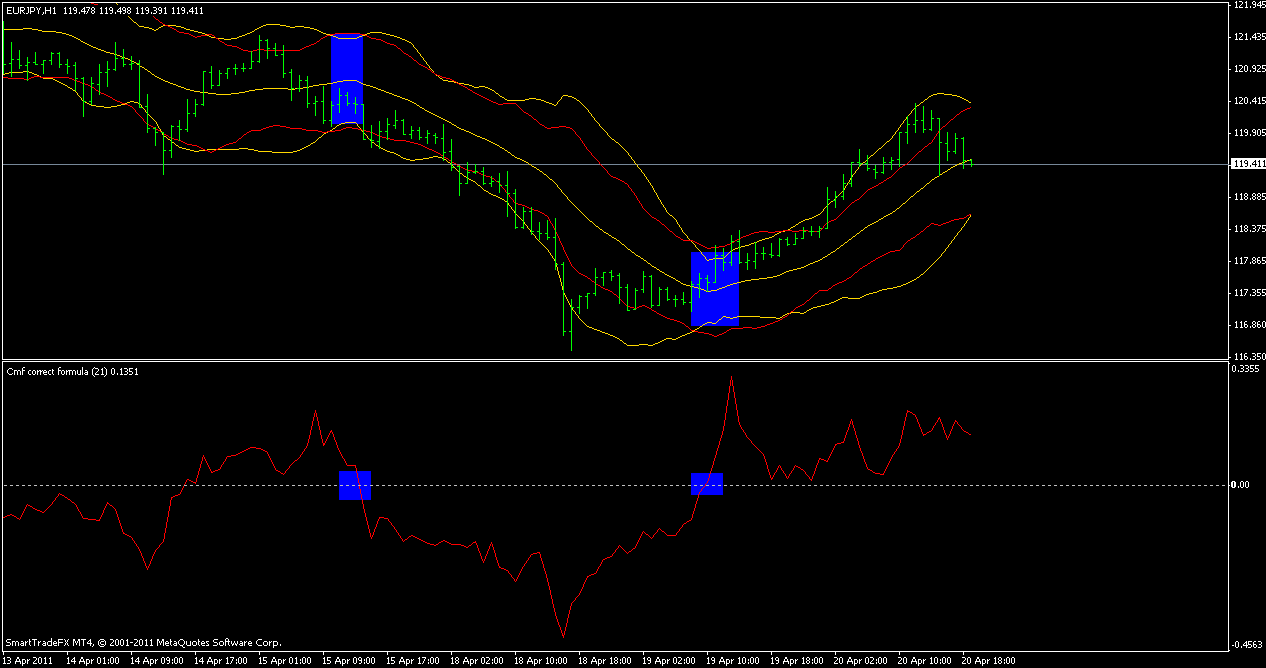Click the 0.3355 value on CMF scale

1246,369
